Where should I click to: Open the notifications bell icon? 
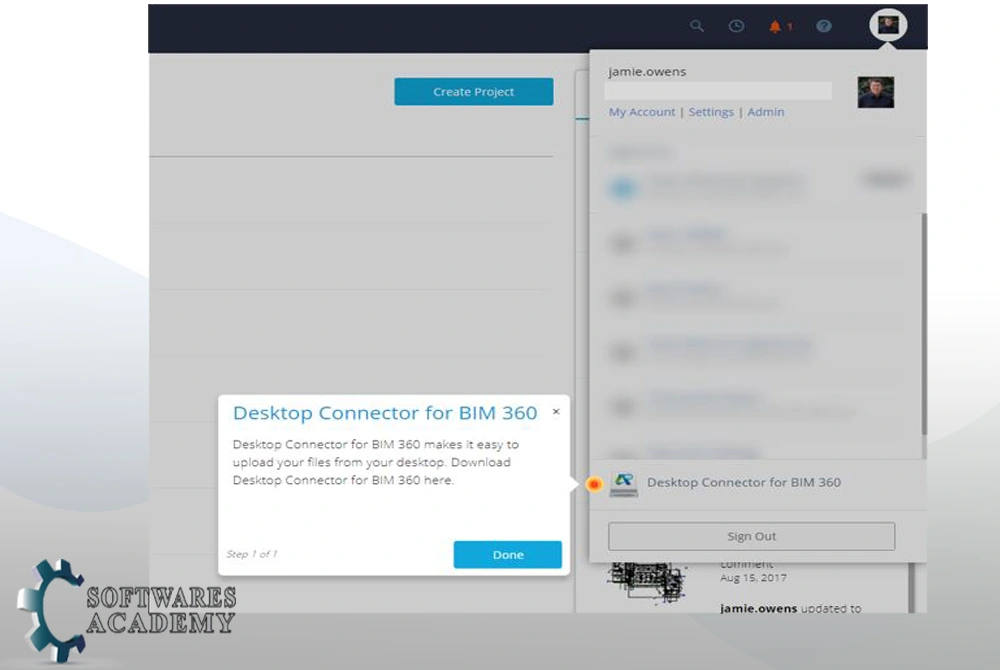[775, 26]
